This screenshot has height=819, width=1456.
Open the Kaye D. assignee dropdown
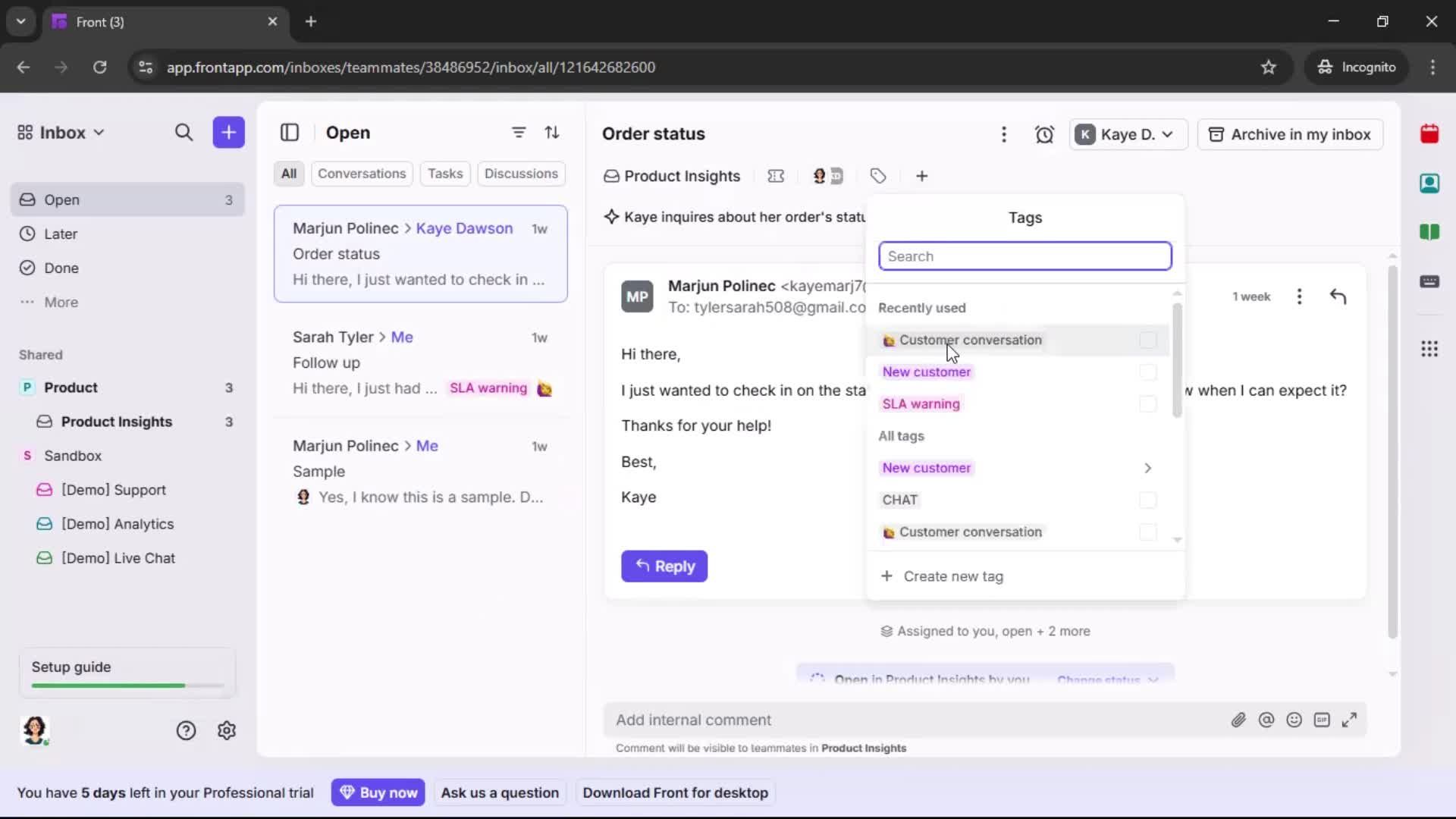click(1127, 134)
